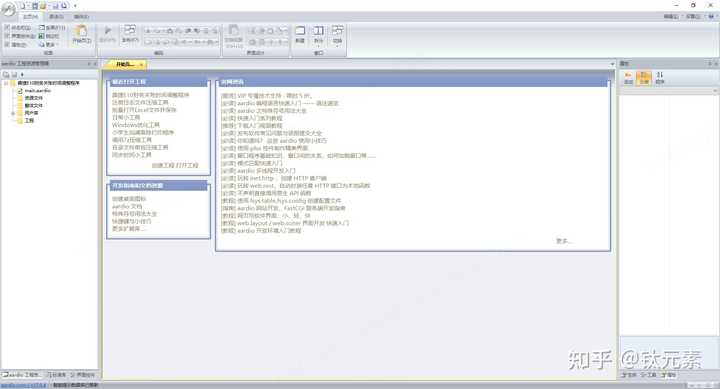Image resolution: width=720 pixels, height=389 pixels.
Task: Click first icon in project explorer toolbar
Action: (6, 74)
